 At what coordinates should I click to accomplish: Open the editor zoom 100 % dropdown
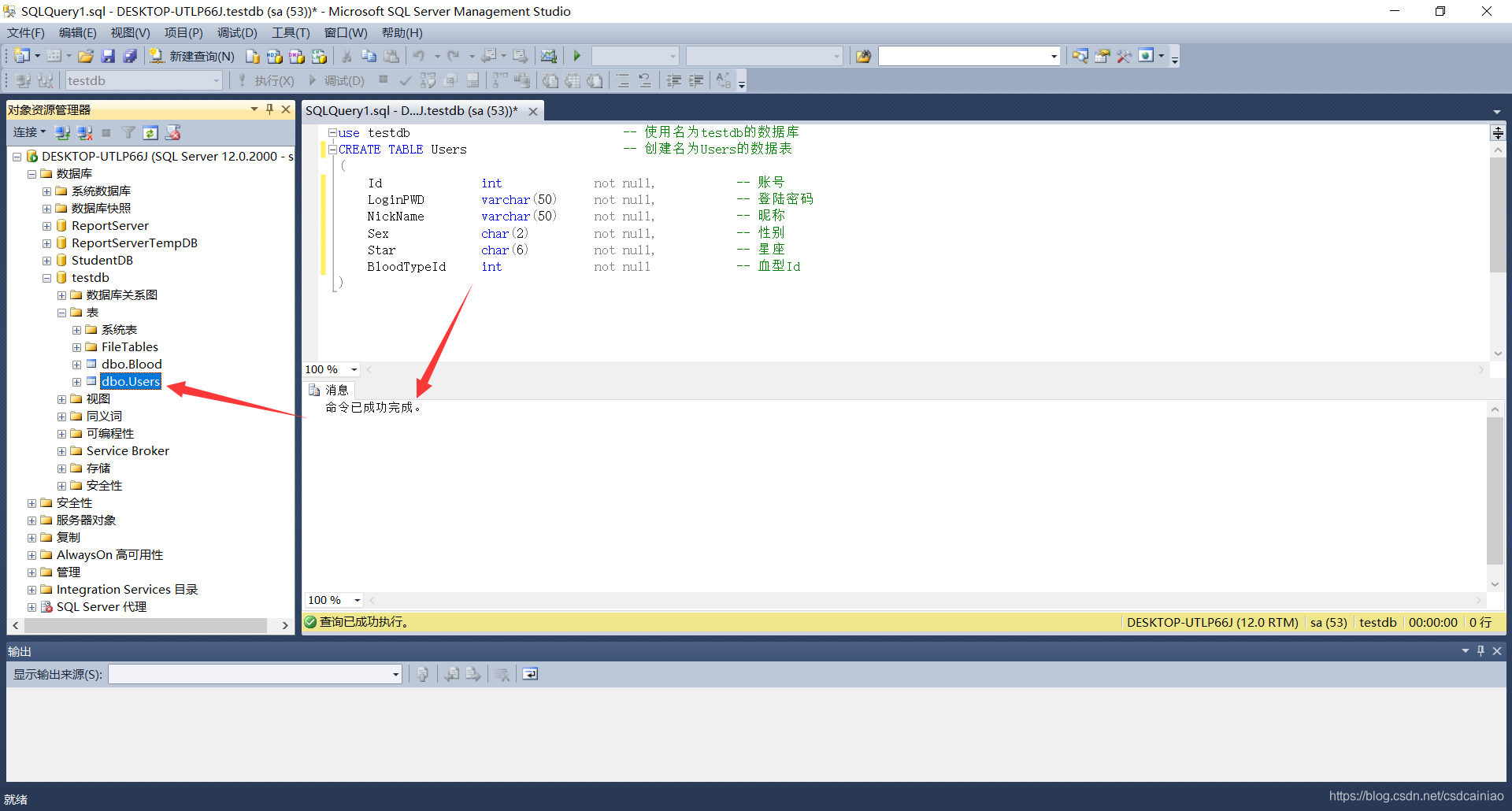354,369
